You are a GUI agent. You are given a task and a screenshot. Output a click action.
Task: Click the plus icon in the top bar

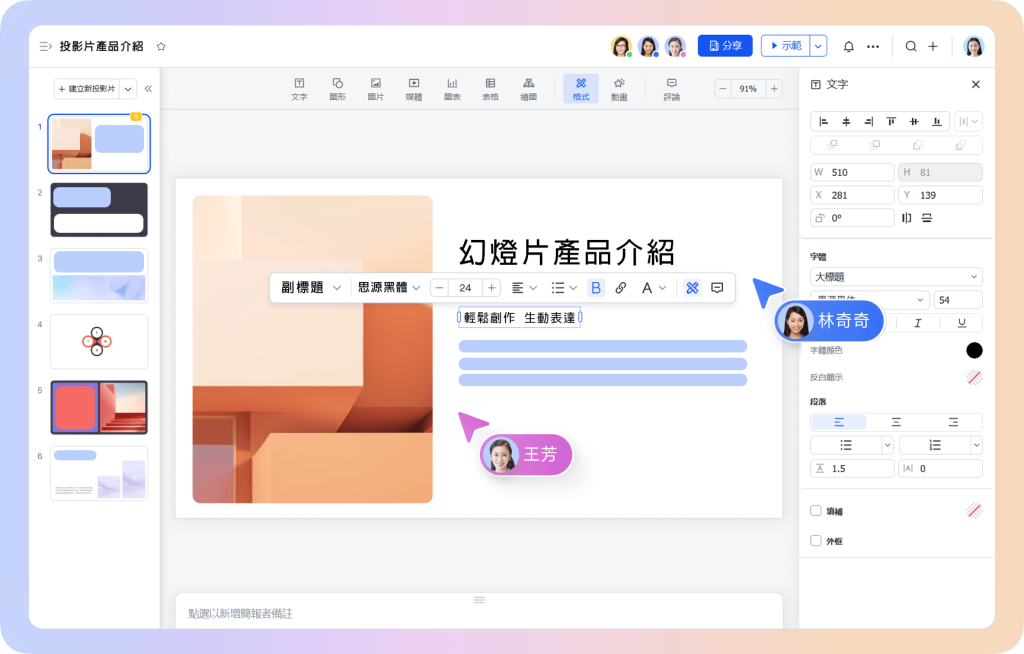pos(933,46)
